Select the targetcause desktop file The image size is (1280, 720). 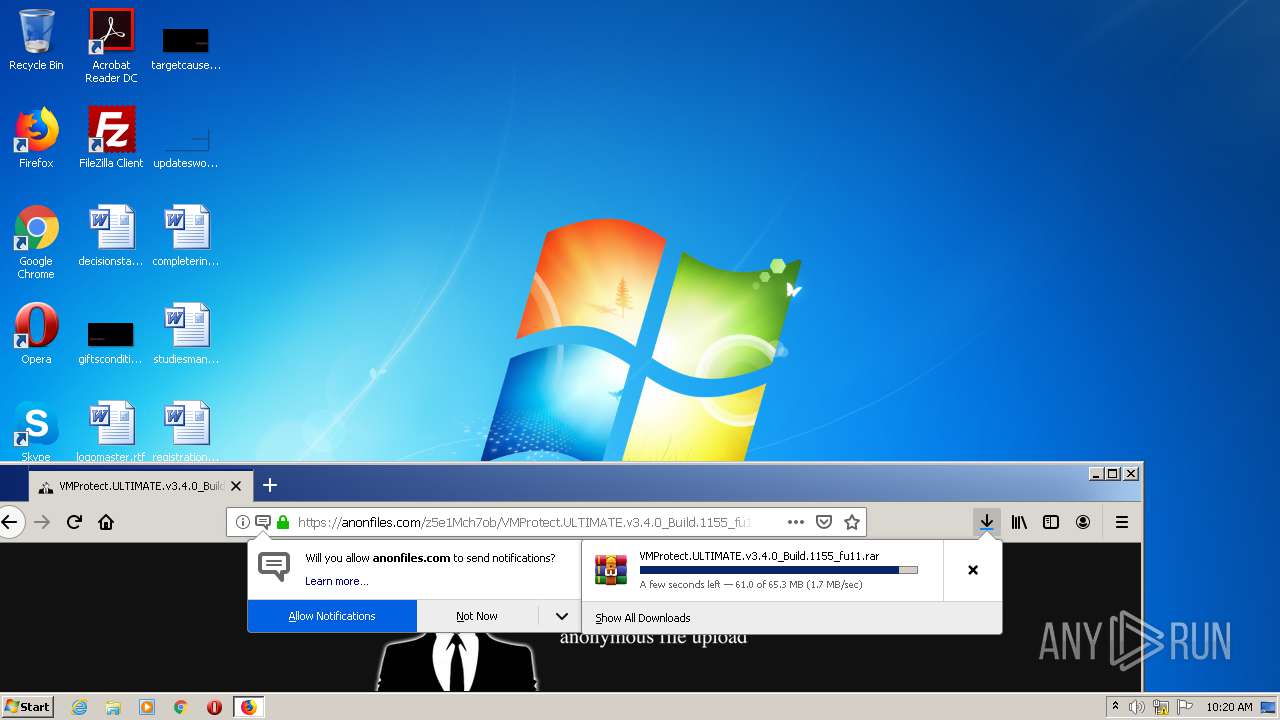[186, 47]
